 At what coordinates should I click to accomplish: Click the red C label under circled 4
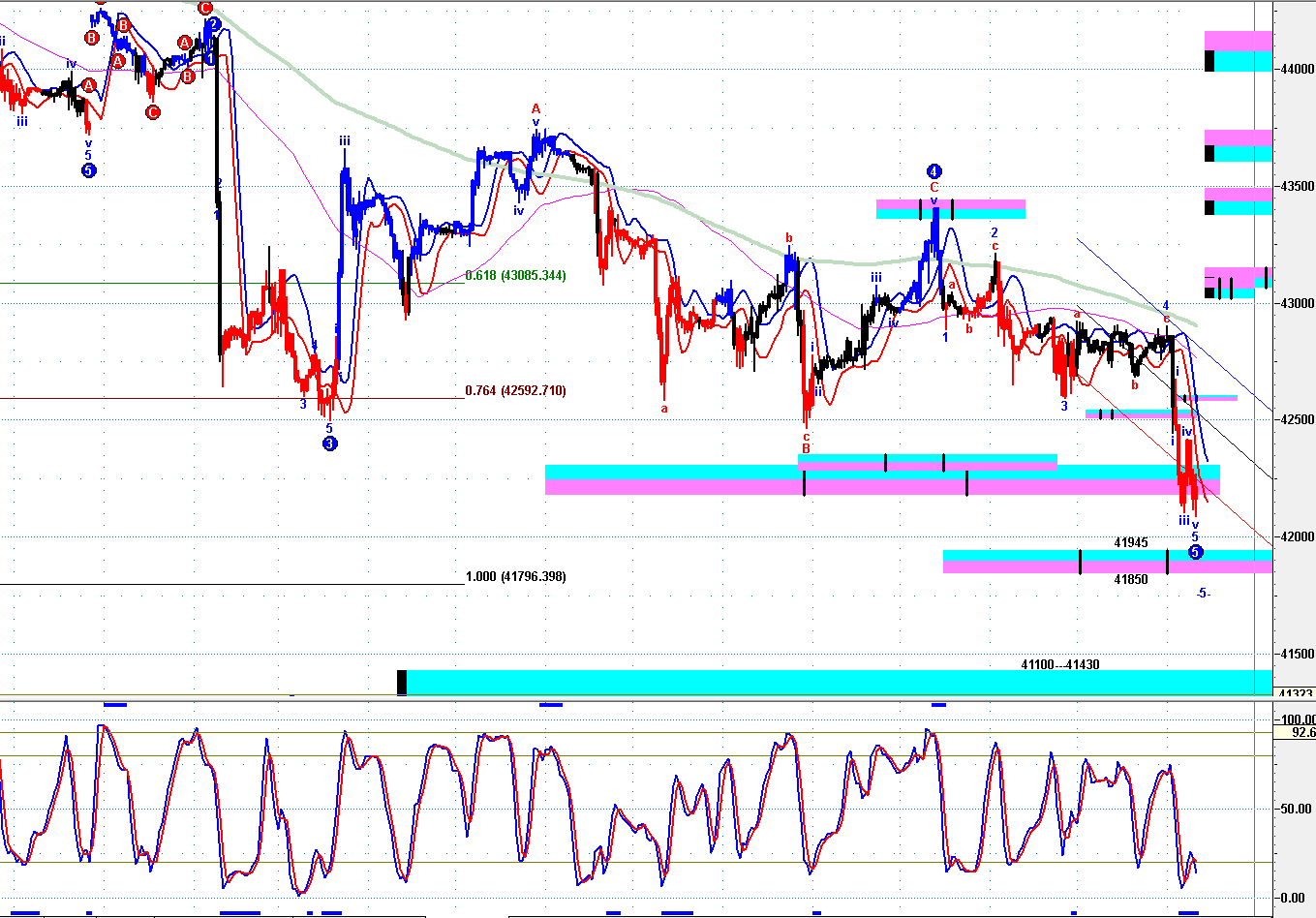click(x=934, y=187)
